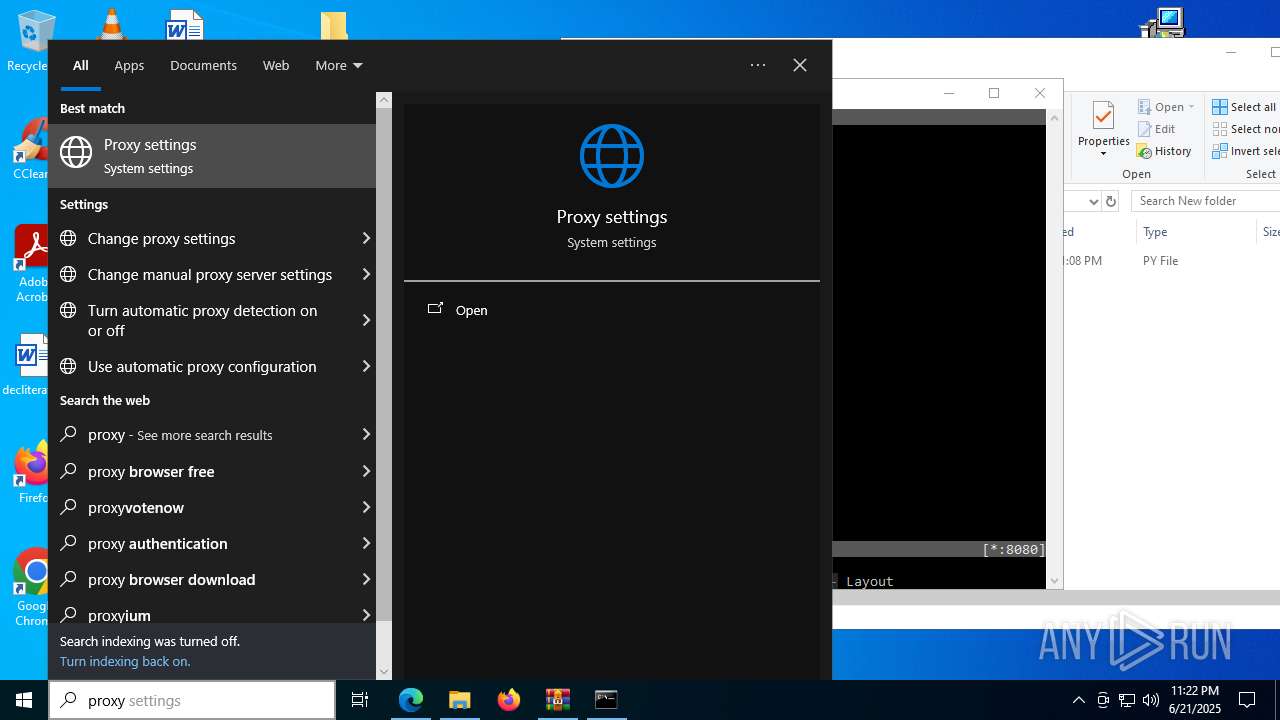This screenshot has width=1280, height=720.
Task: Click Turn indexing back on link
Action: [x=125, y=661]
